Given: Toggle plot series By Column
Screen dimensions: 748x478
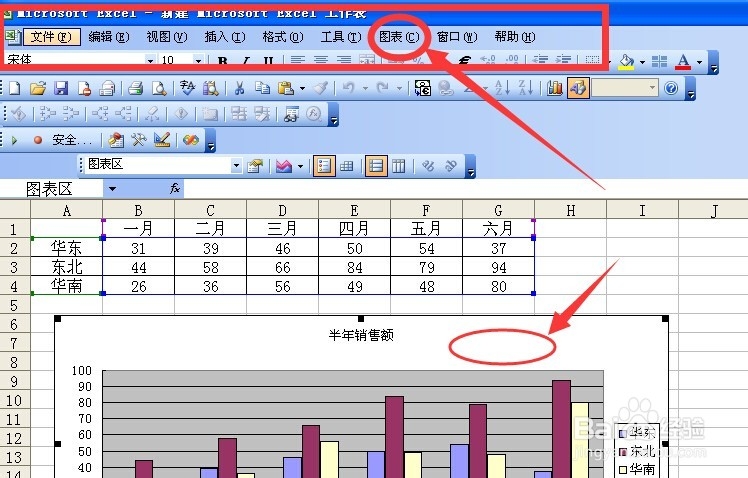Looking at the screenshot, I should (x=399, y=166).
